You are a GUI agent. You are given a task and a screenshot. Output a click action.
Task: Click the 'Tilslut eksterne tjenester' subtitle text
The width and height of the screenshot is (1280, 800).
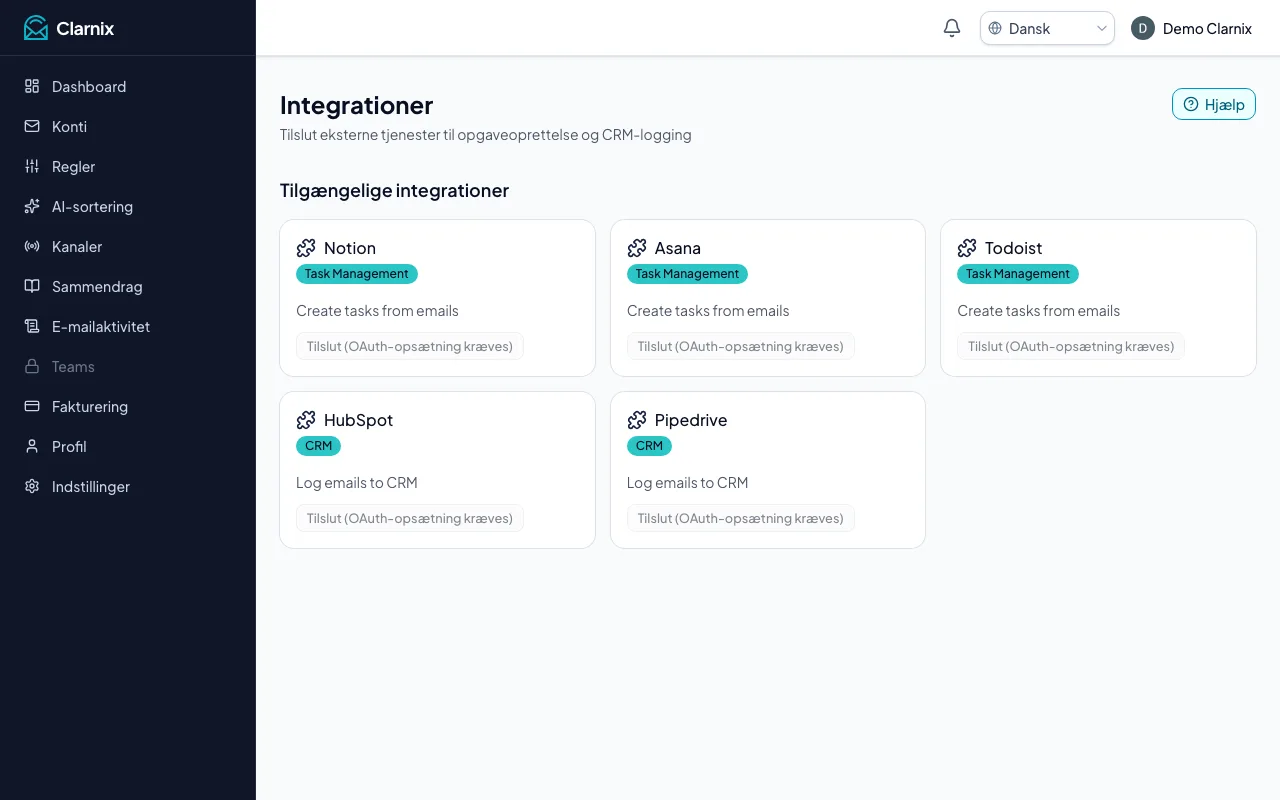pyautogui.click(x=486, y=134)
